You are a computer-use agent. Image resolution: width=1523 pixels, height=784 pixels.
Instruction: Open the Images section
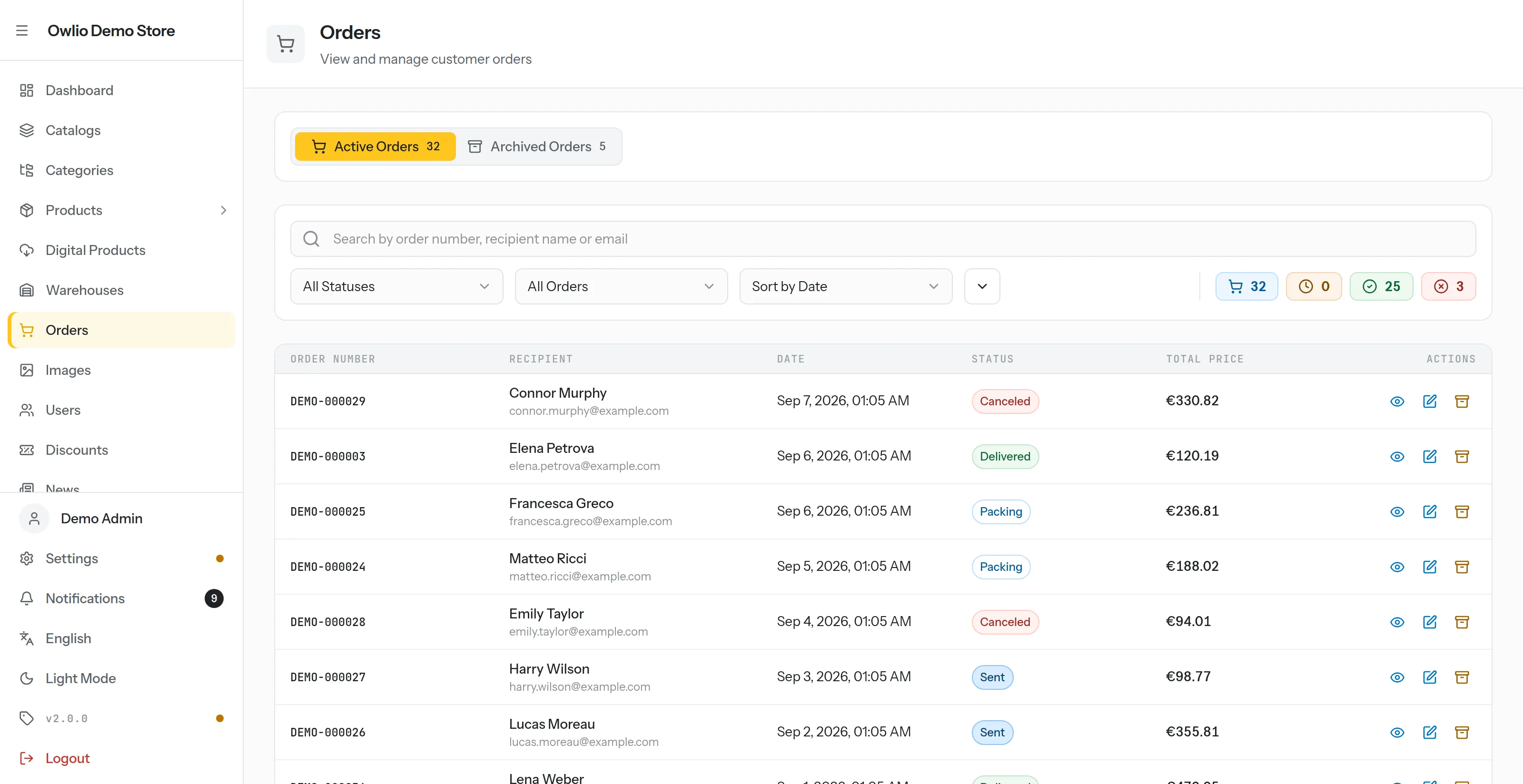point(121,370)
